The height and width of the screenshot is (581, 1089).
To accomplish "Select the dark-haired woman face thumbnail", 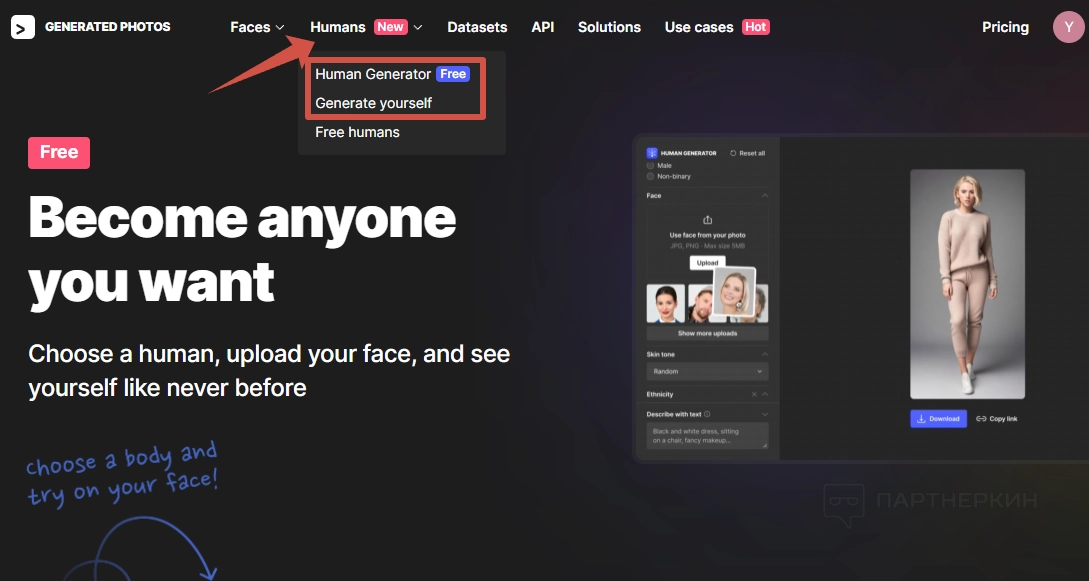I will (x=665, y=303).
